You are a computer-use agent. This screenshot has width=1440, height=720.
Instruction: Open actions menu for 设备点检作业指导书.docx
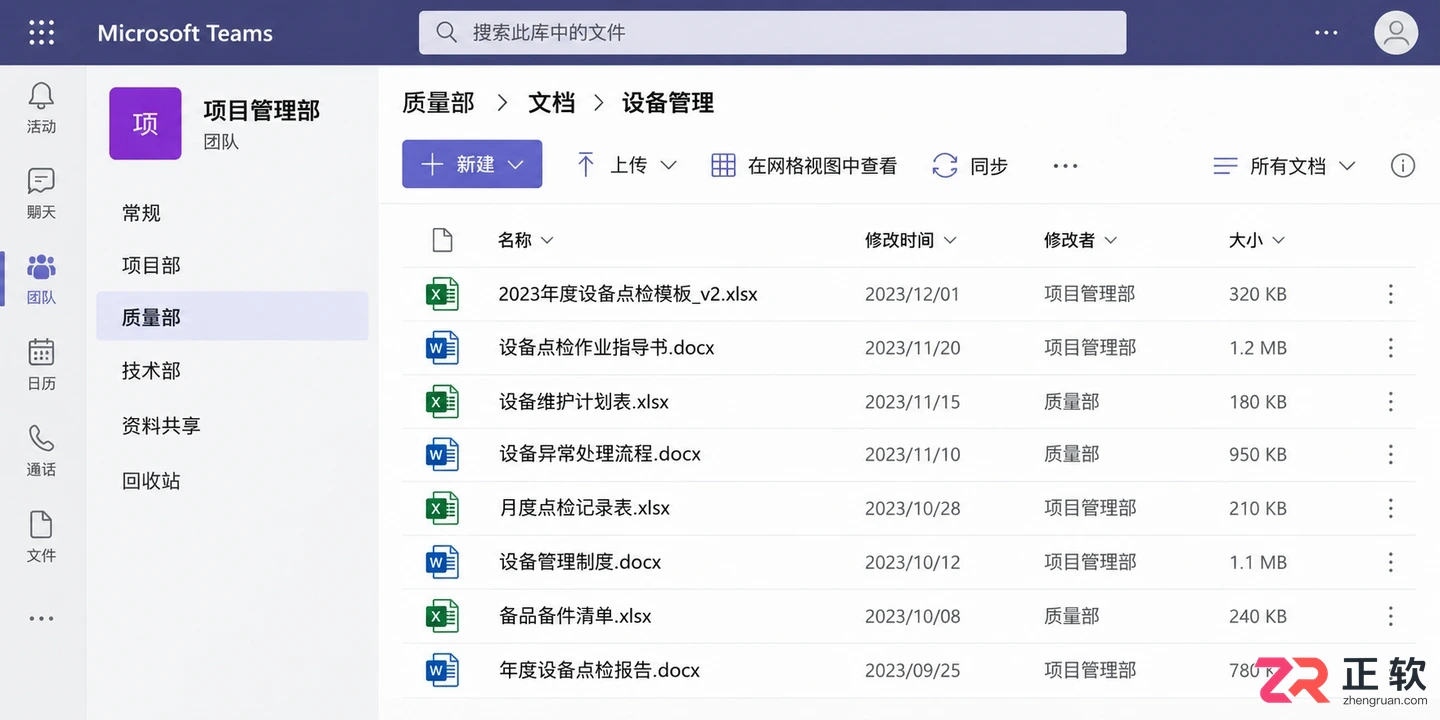1390,348
